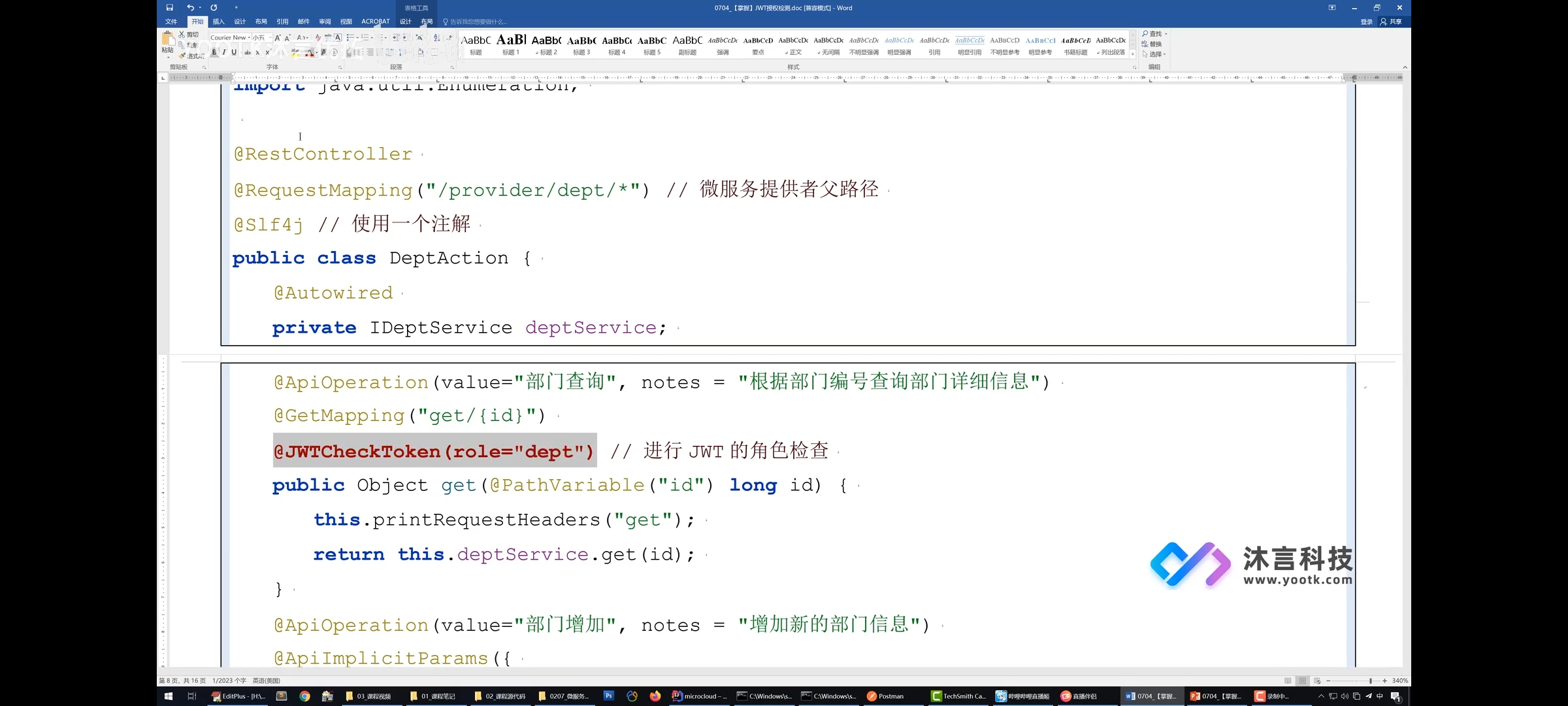
Task: Switch to web layout view icon
Action: (x=1317, y=681)
